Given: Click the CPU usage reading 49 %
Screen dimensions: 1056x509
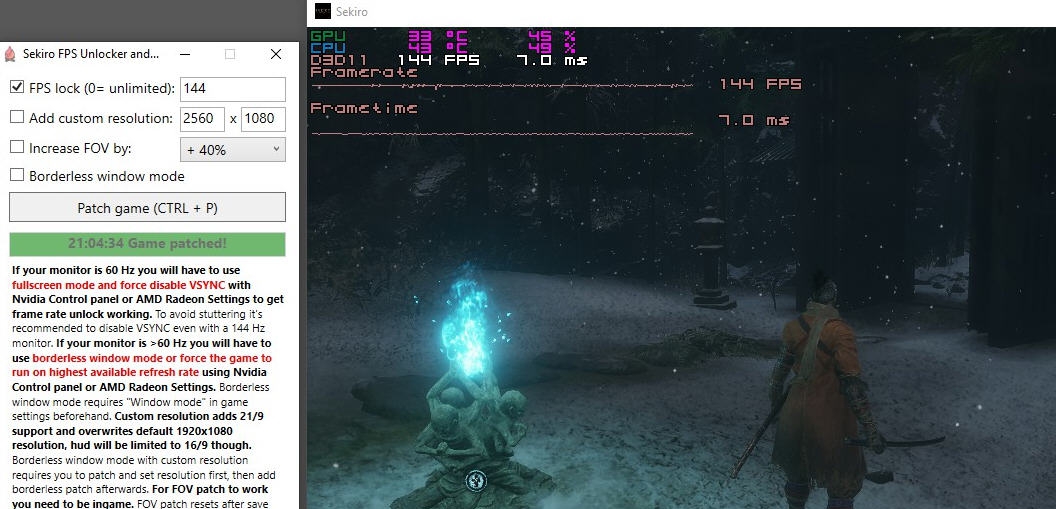Looking at the screenshot, I should 552,48.
